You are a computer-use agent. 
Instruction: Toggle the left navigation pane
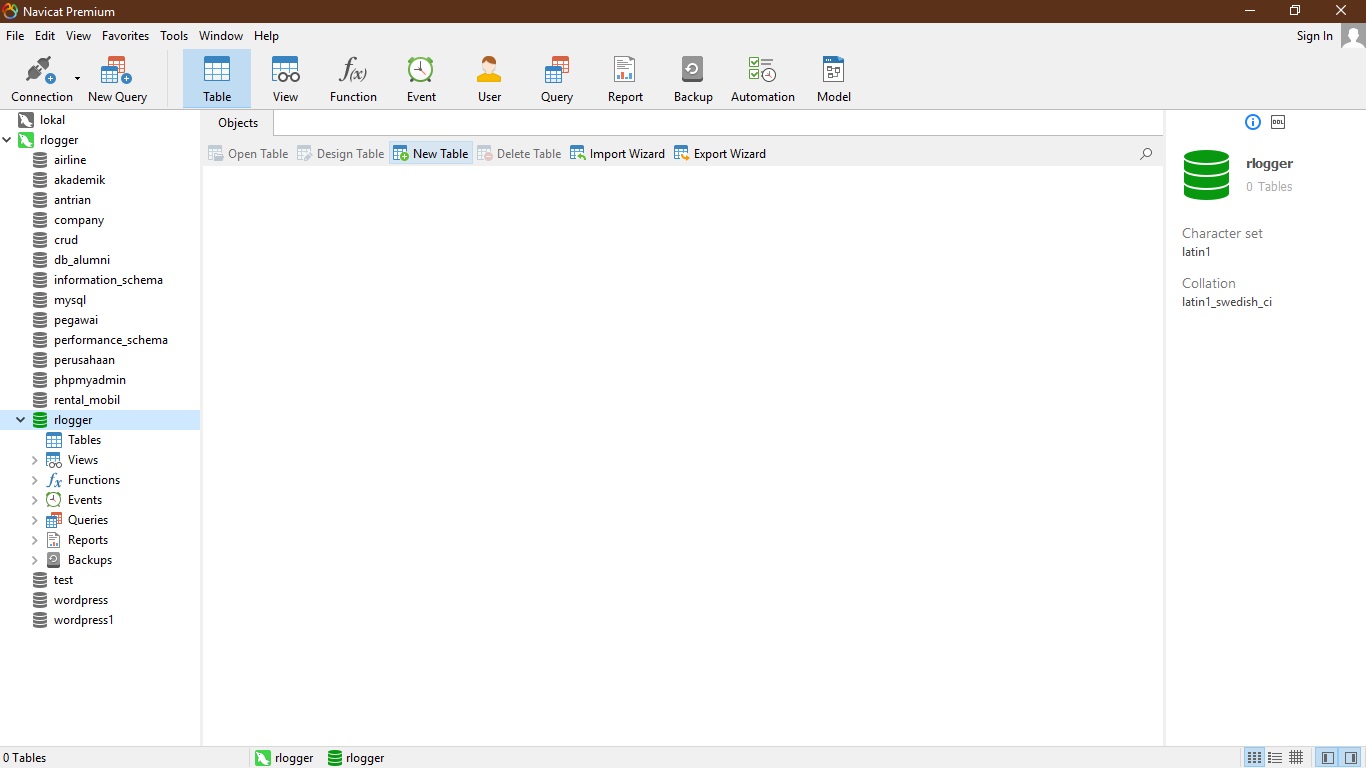(1328, 758)
